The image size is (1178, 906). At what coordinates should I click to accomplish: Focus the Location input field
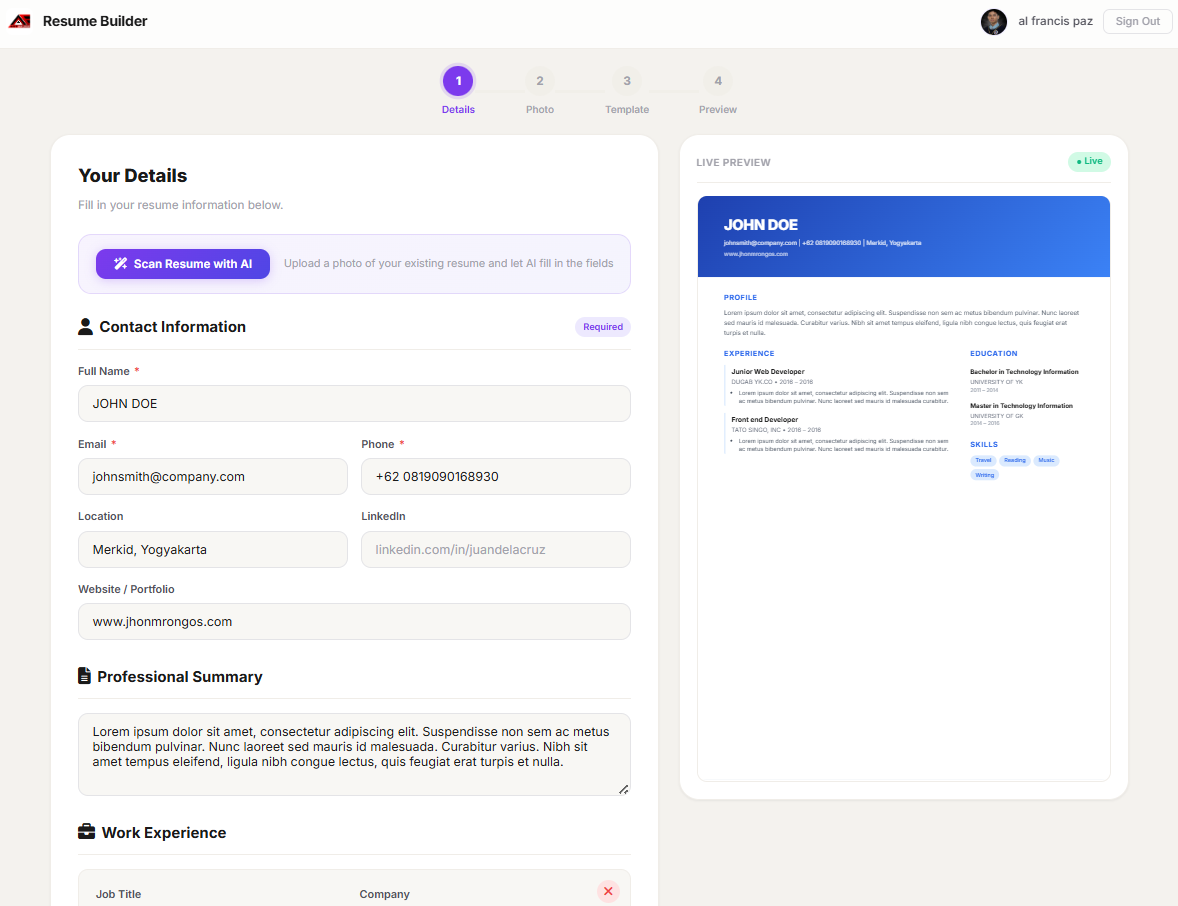[x=213, y=549]
